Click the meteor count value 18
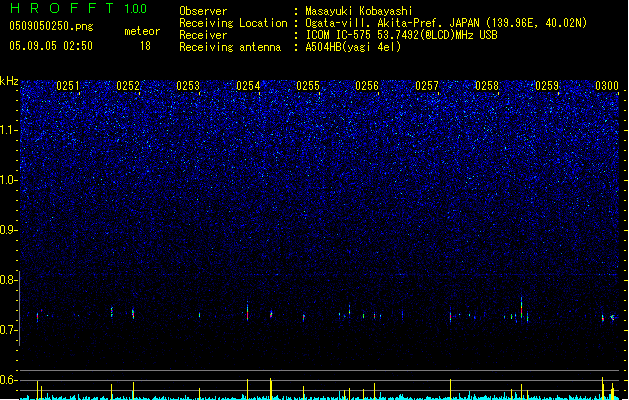The image size is (629, 400). (145, 46)
